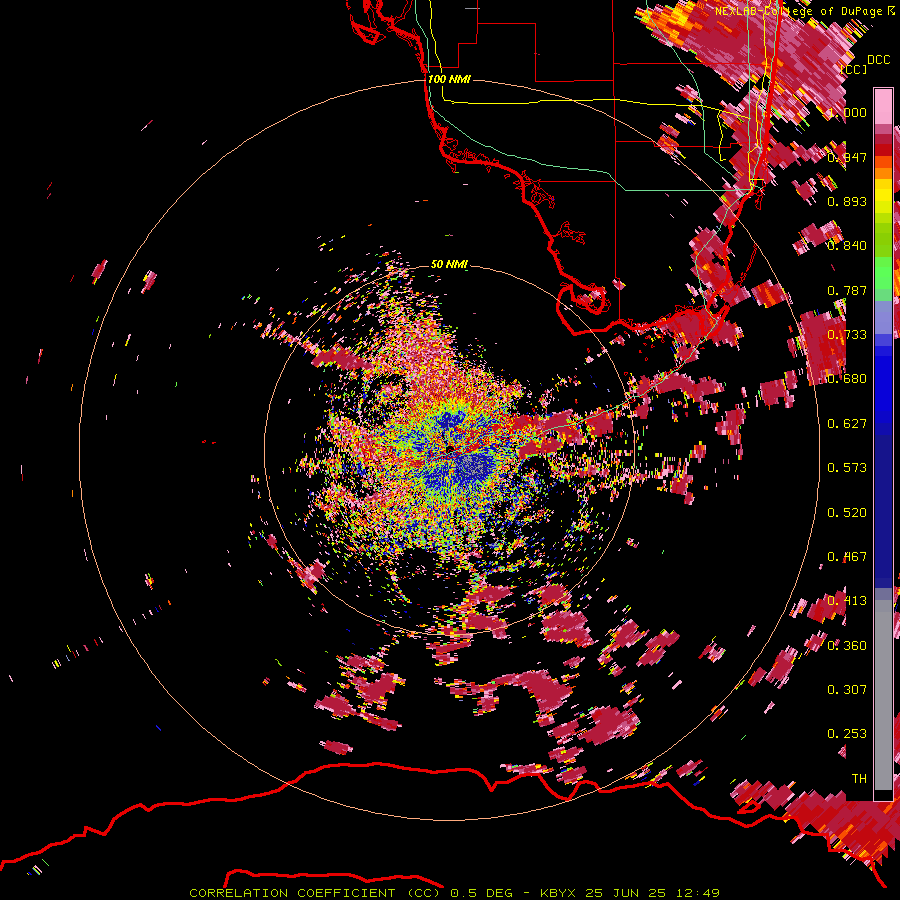Pick the light pink top color bar segment

[x=883, y=107]
